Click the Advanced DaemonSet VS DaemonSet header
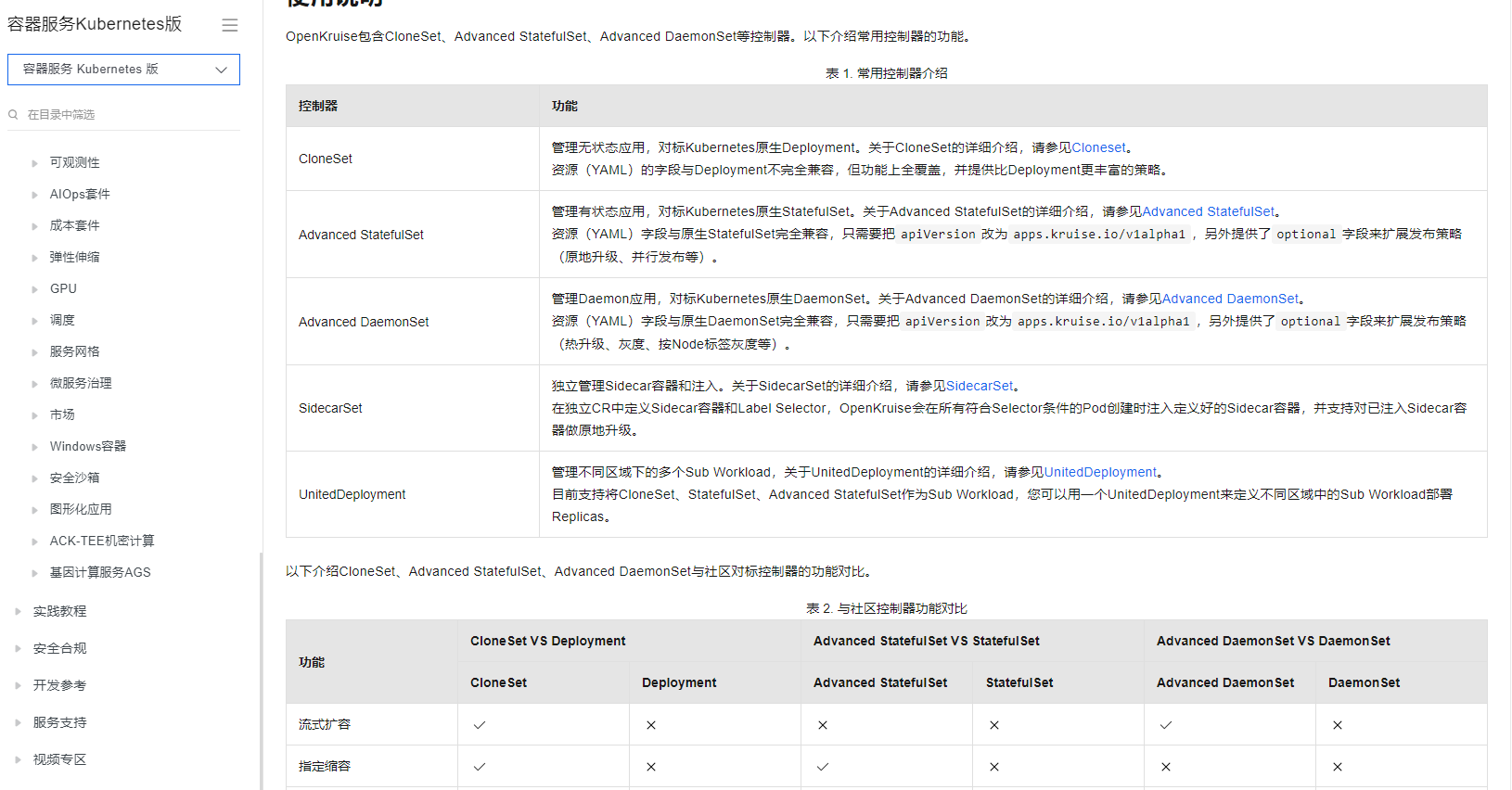This screenshot has width=1512, height=790. coord(1315,641)
